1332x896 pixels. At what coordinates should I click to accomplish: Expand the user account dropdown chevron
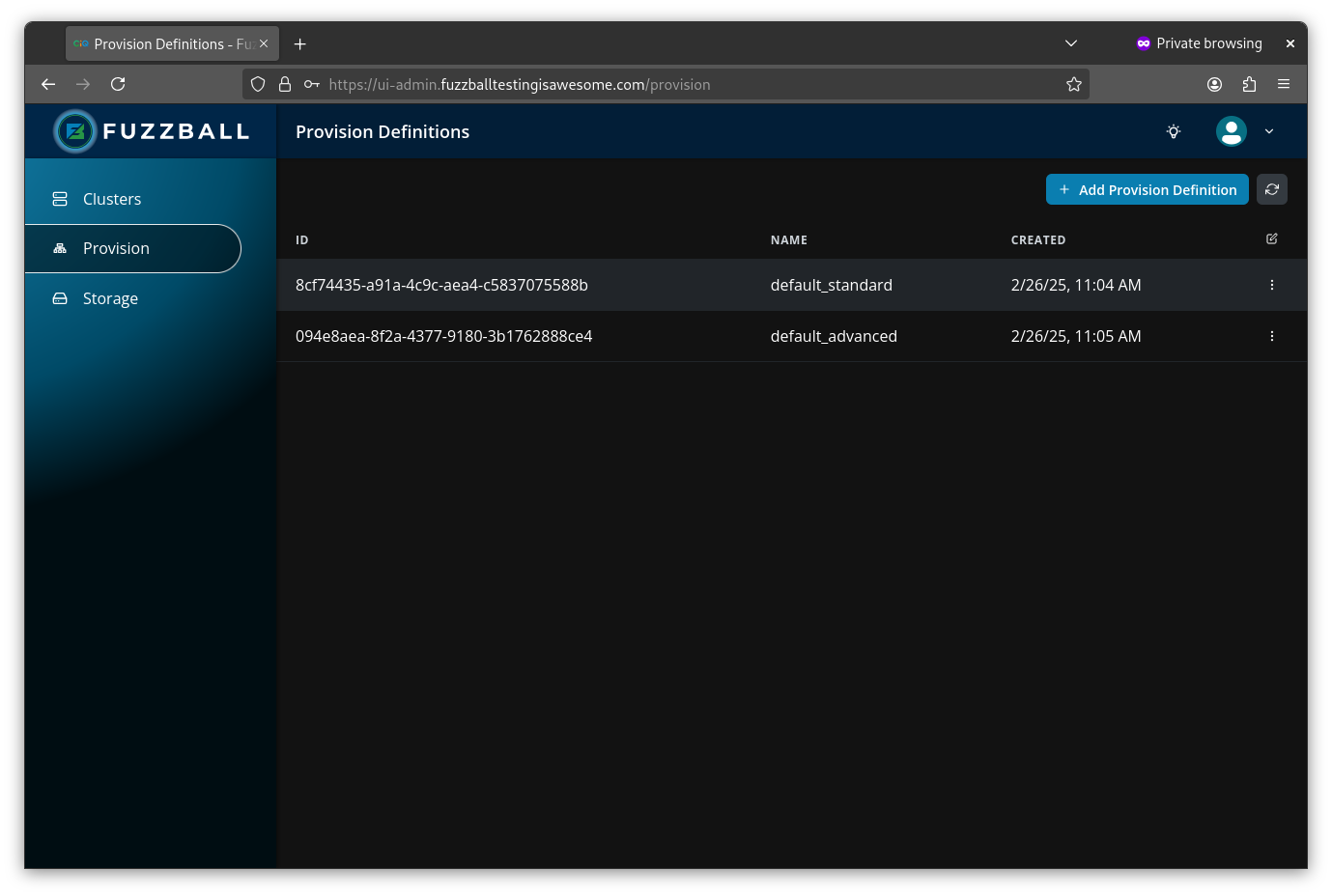pyautogui.click(x=1269, y=131)
